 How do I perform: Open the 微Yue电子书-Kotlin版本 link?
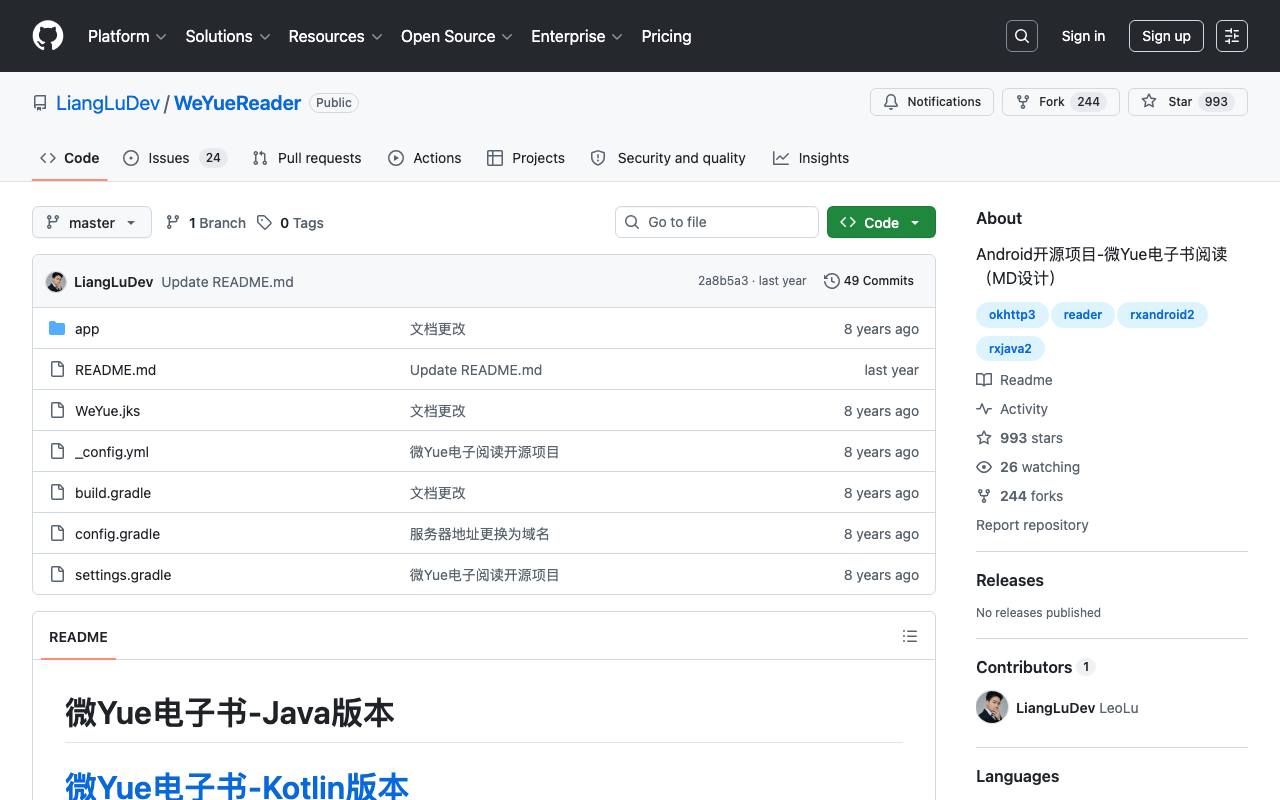click(237, 786)
